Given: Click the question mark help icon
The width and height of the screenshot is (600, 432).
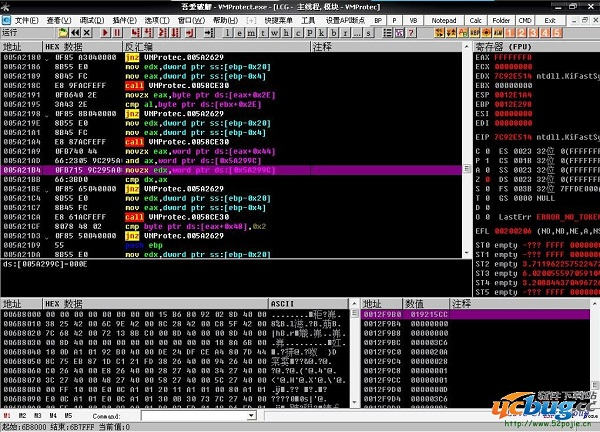Looking at the screenshot, I should click(411, 33).
